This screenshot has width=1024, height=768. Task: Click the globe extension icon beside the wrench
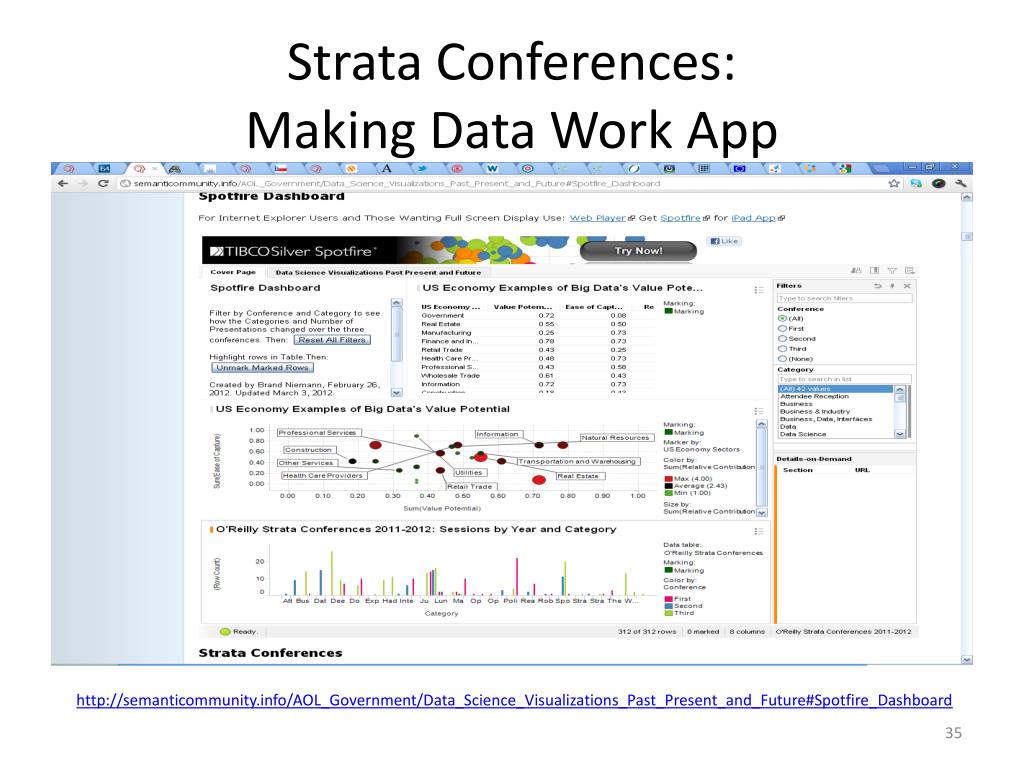tap(938, 184)
